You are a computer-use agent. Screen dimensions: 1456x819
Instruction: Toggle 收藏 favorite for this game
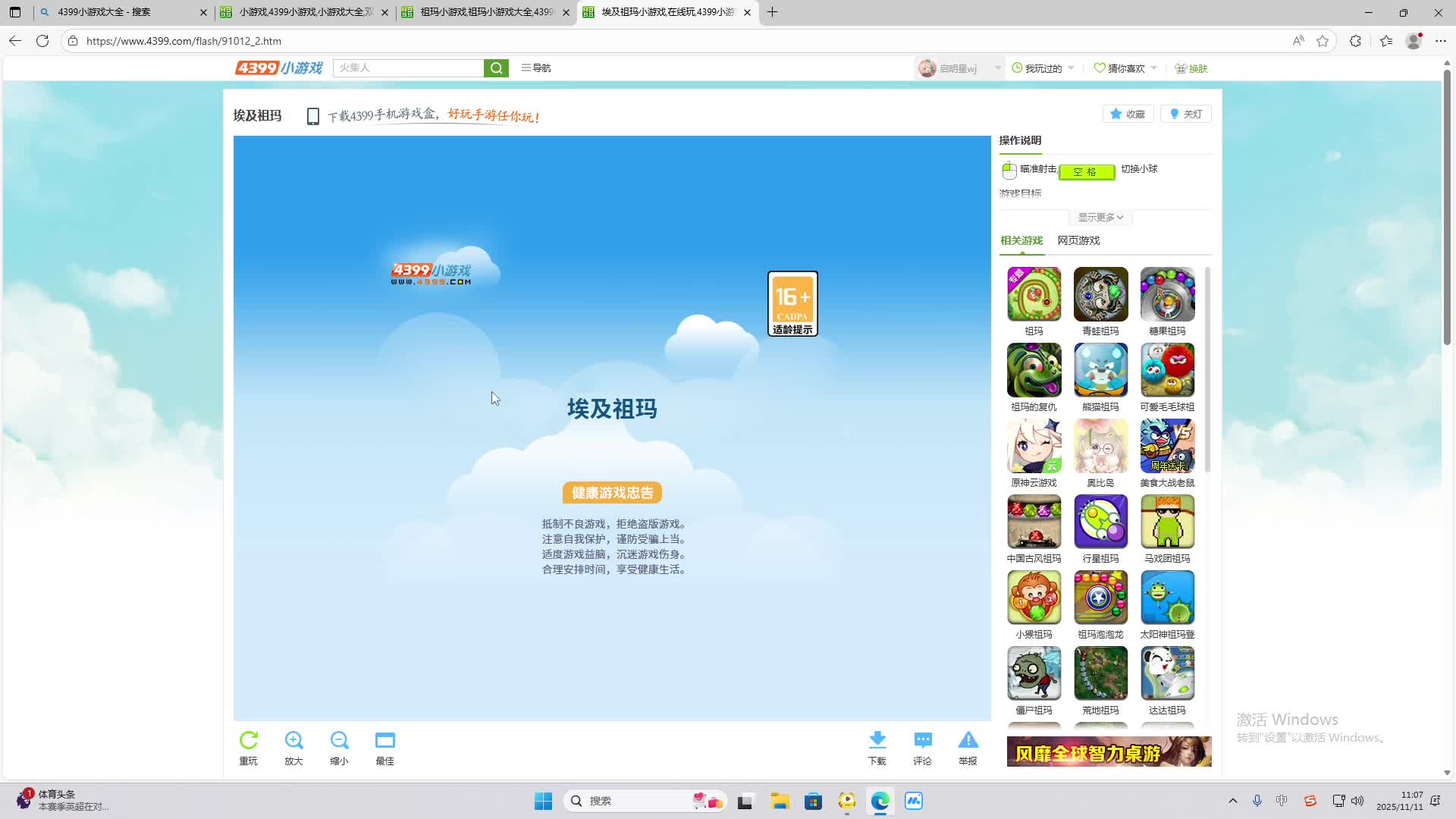coord(1128,115)
